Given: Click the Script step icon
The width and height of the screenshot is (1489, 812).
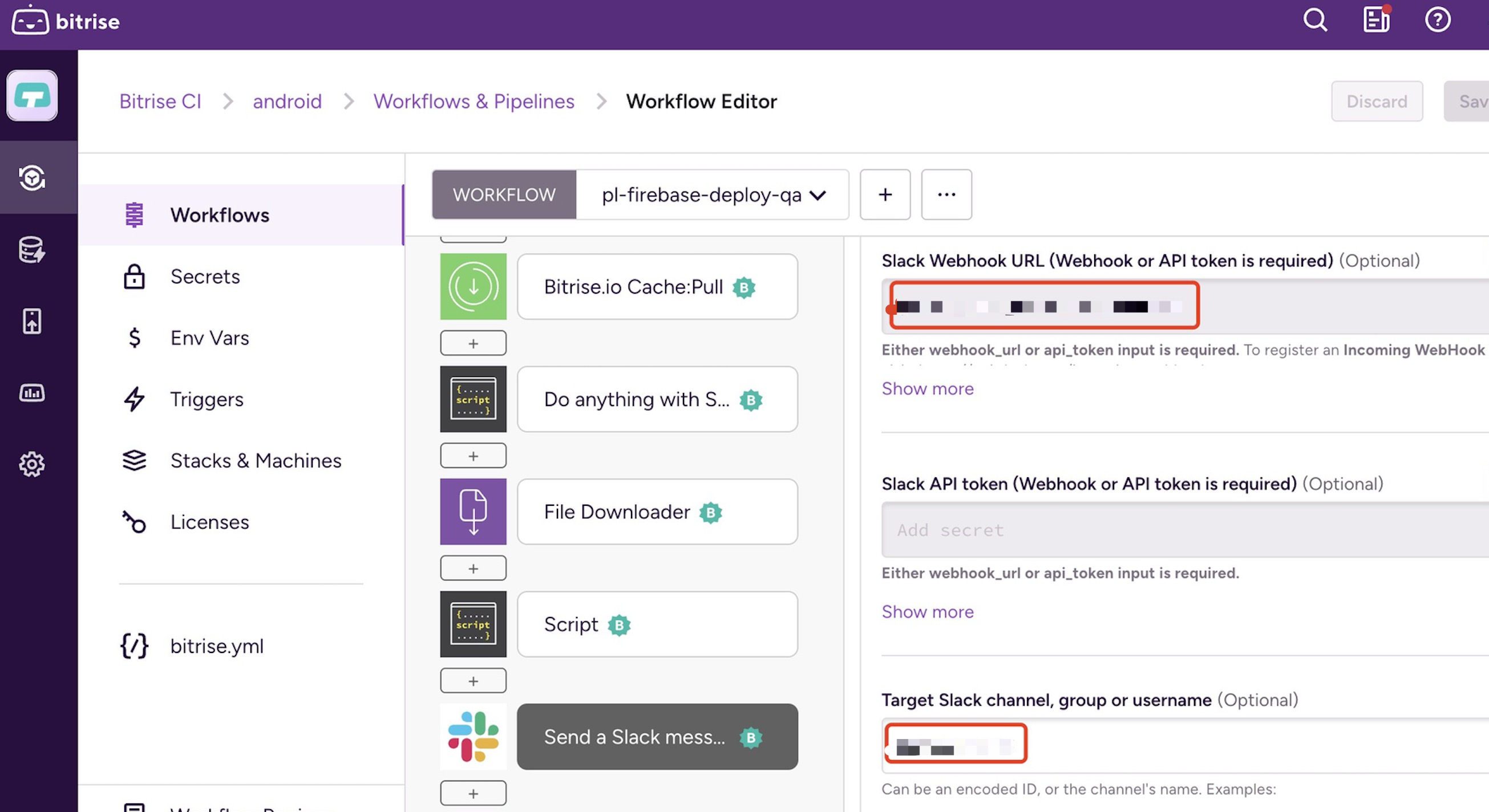Looking at the screenshot, I should click(474, 624).
